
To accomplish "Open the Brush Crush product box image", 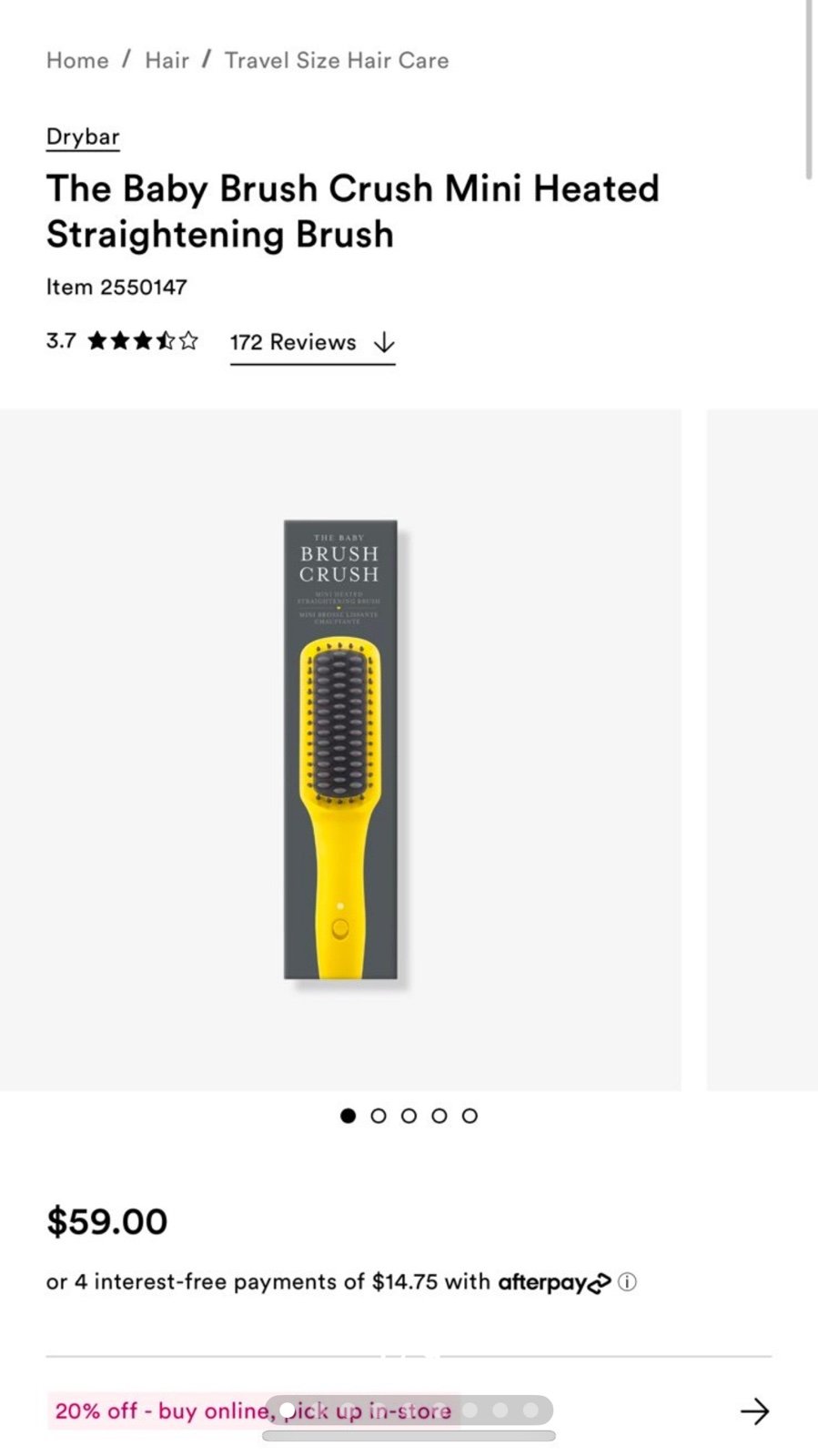I will point(340,750).
